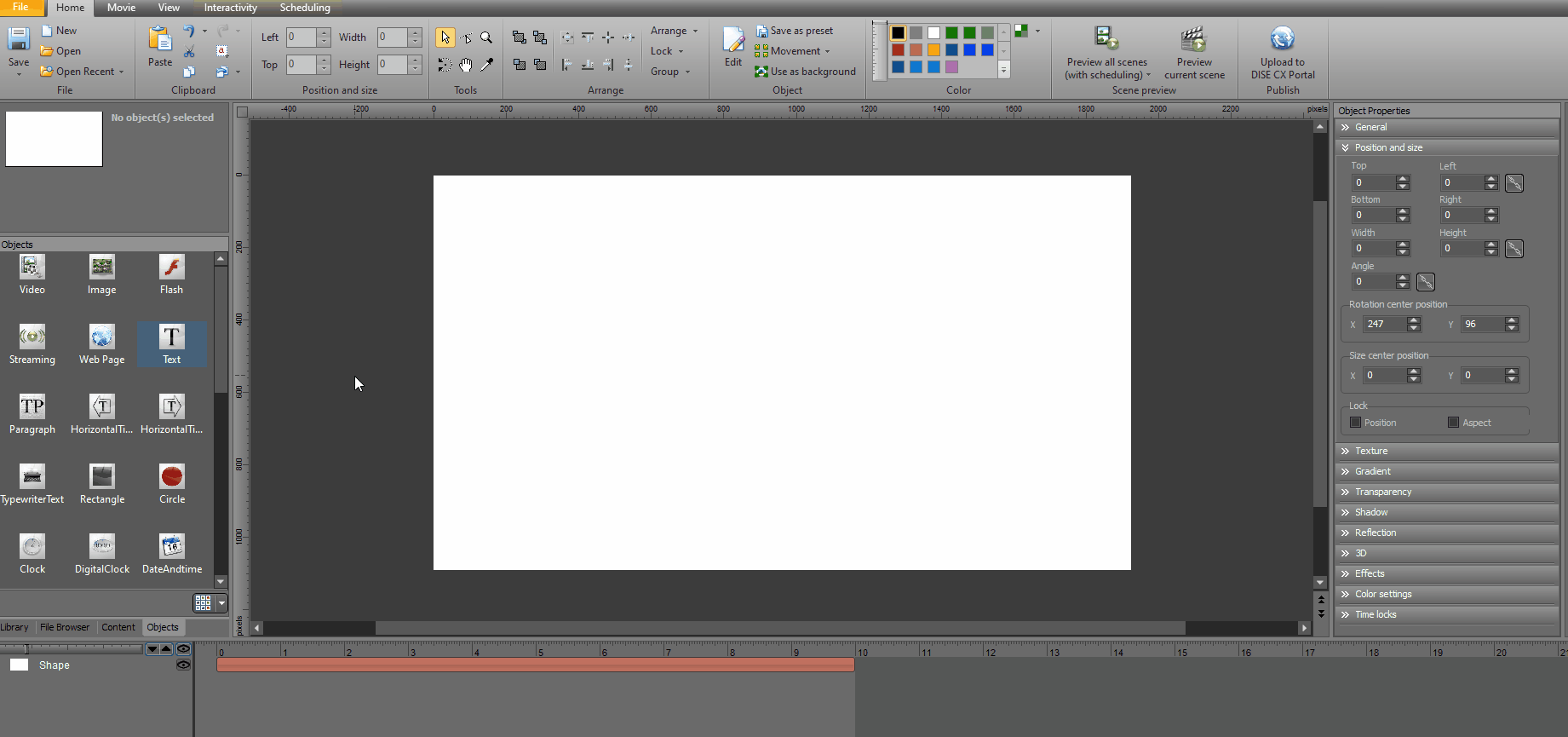Select the Clock object icon

pyautogui.click(x=32, y=547)
